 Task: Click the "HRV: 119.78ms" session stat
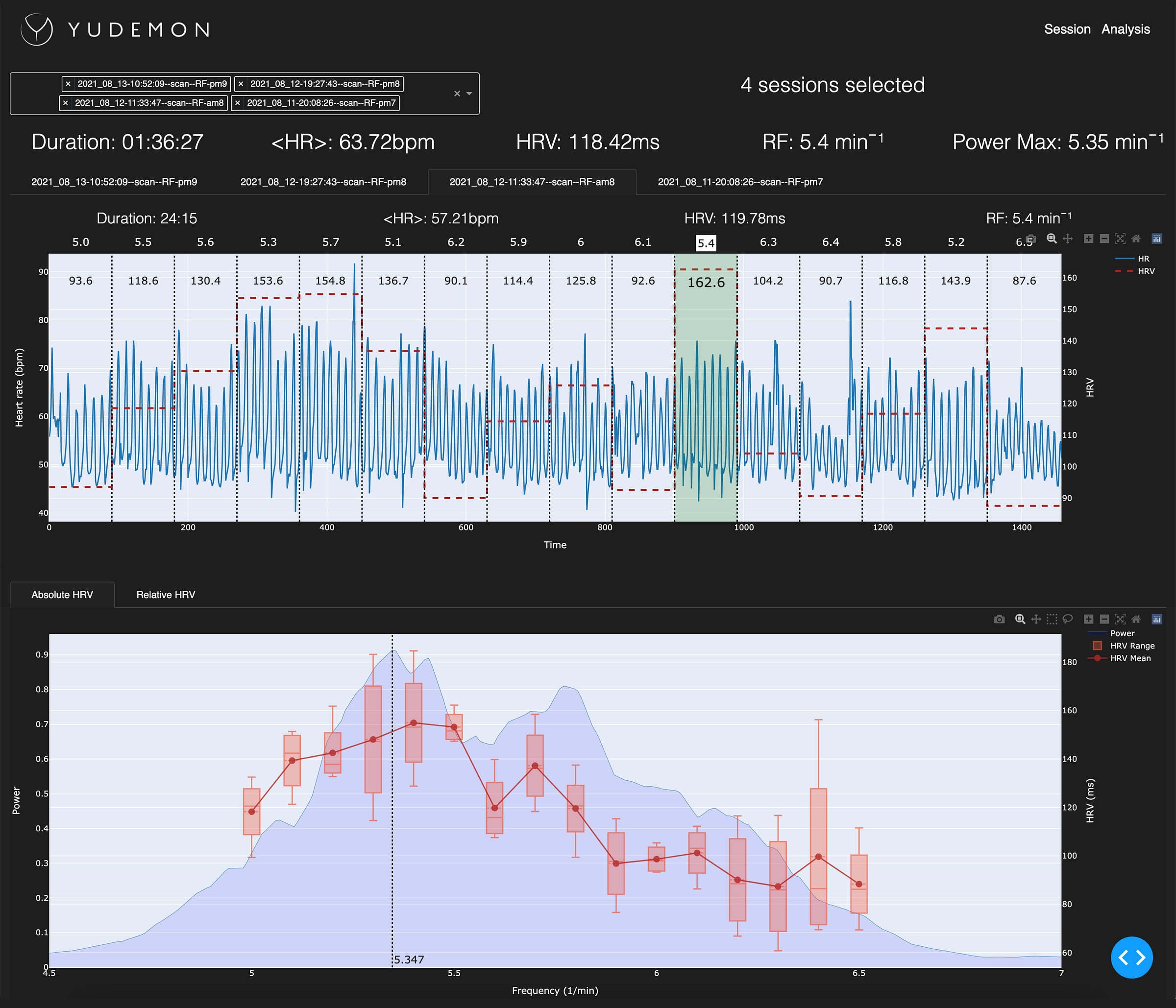pos(735,218)
